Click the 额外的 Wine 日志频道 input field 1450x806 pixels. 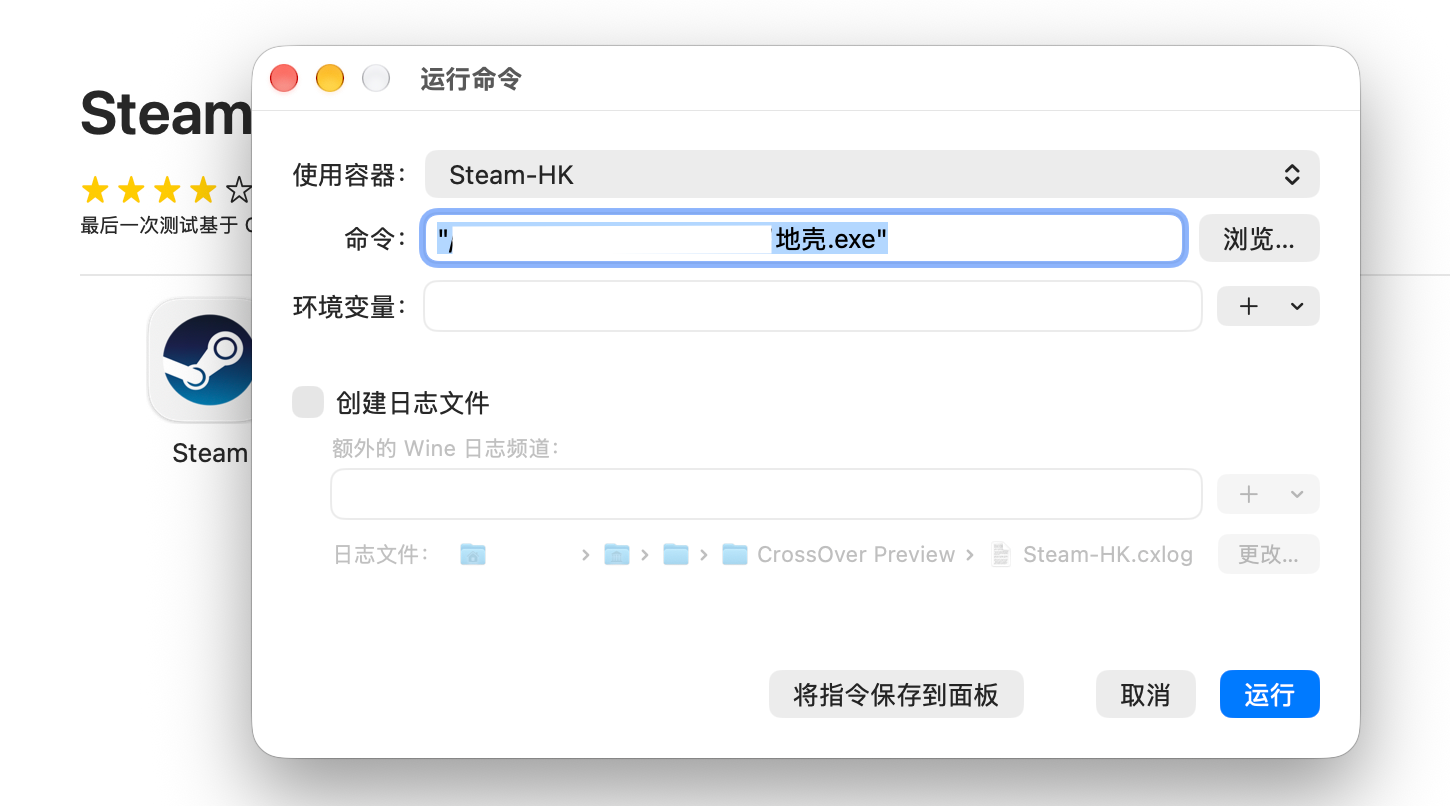click(x=766, y=494)
